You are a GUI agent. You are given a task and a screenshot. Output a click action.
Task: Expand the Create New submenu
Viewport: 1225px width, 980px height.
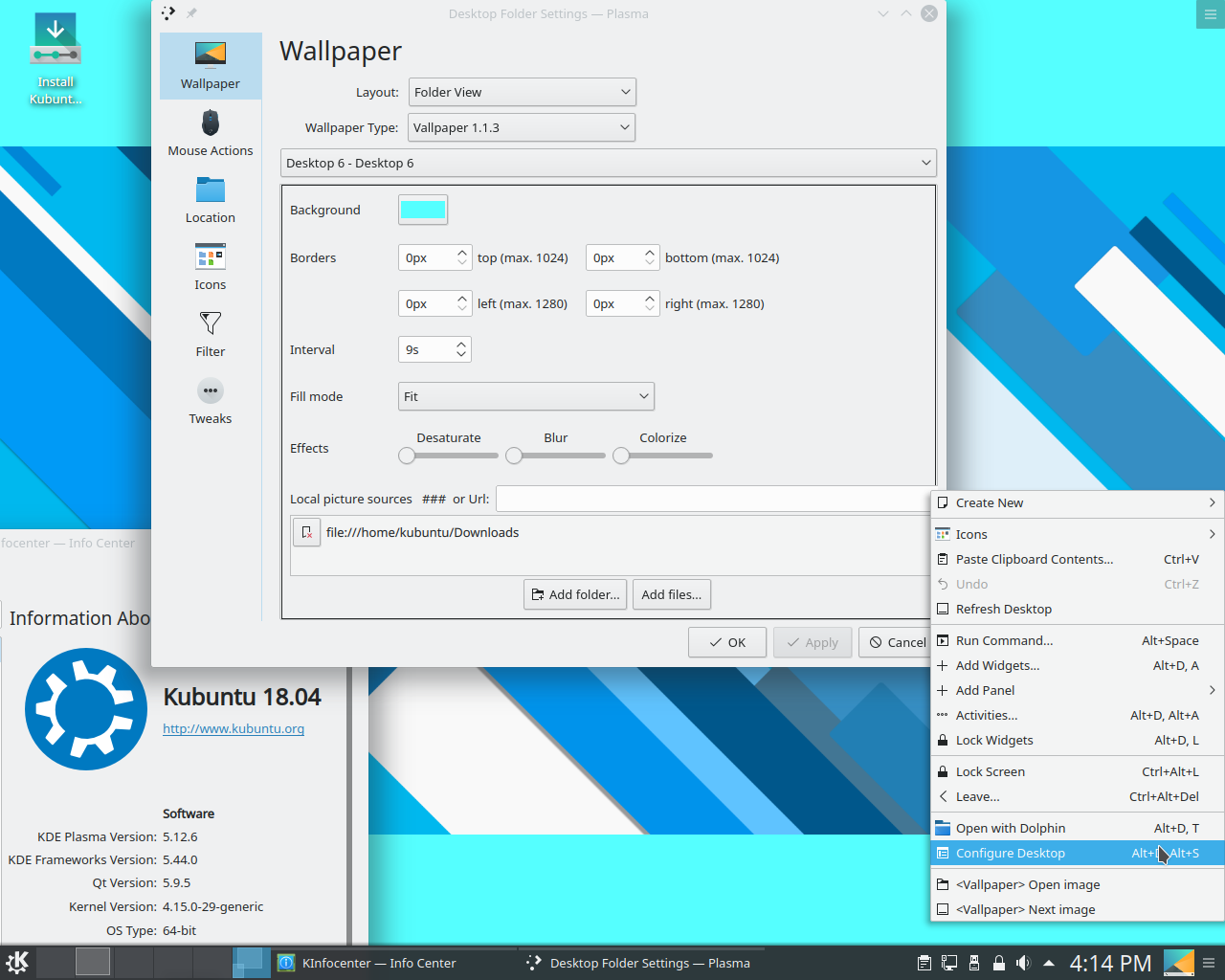(x=1078, y=502)
